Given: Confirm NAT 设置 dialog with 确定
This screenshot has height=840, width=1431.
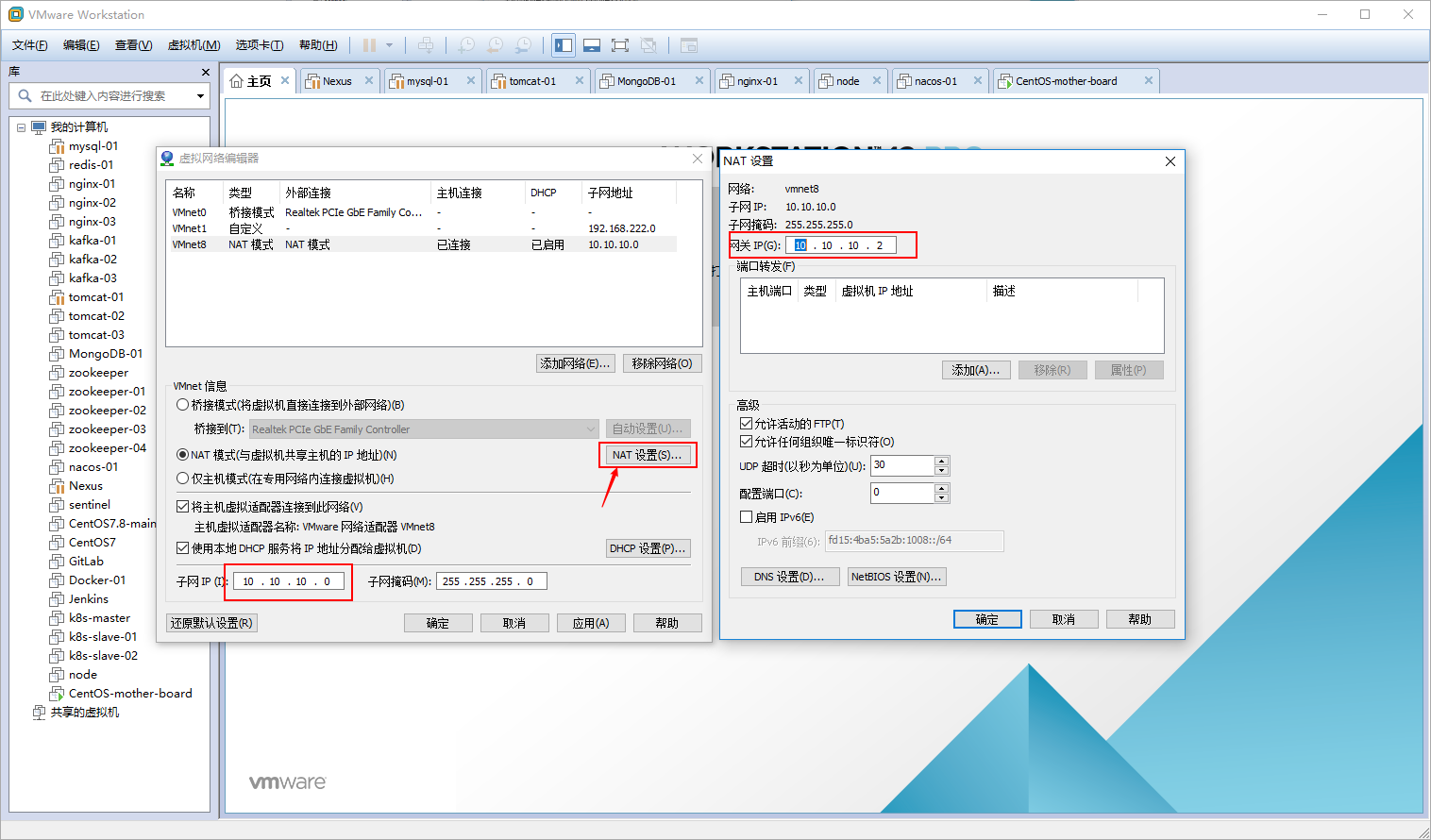Looking at the screenshot, I should 987,619.
